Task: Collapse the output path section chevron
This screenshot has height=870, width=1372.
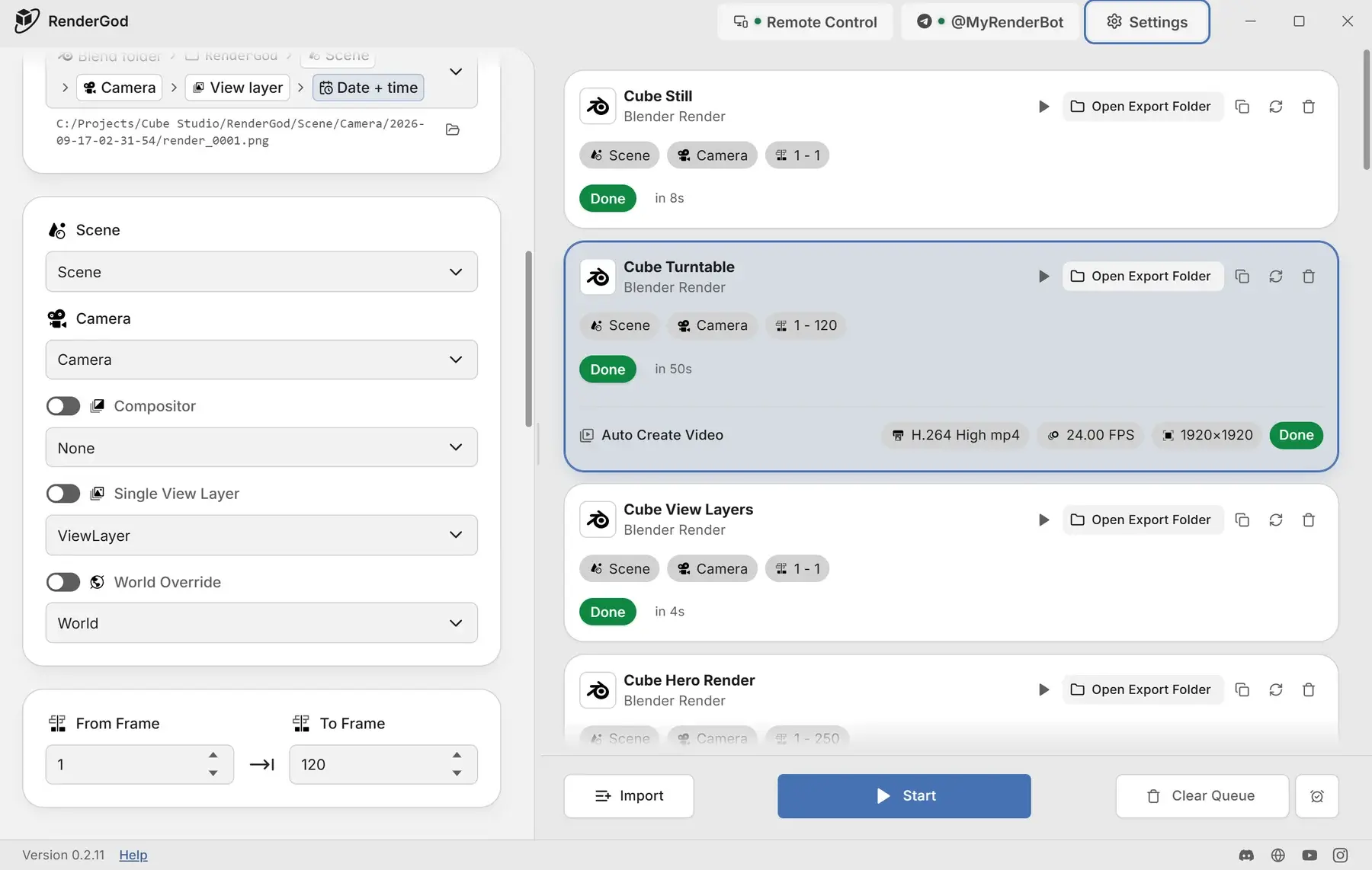Action: [456, 72]
